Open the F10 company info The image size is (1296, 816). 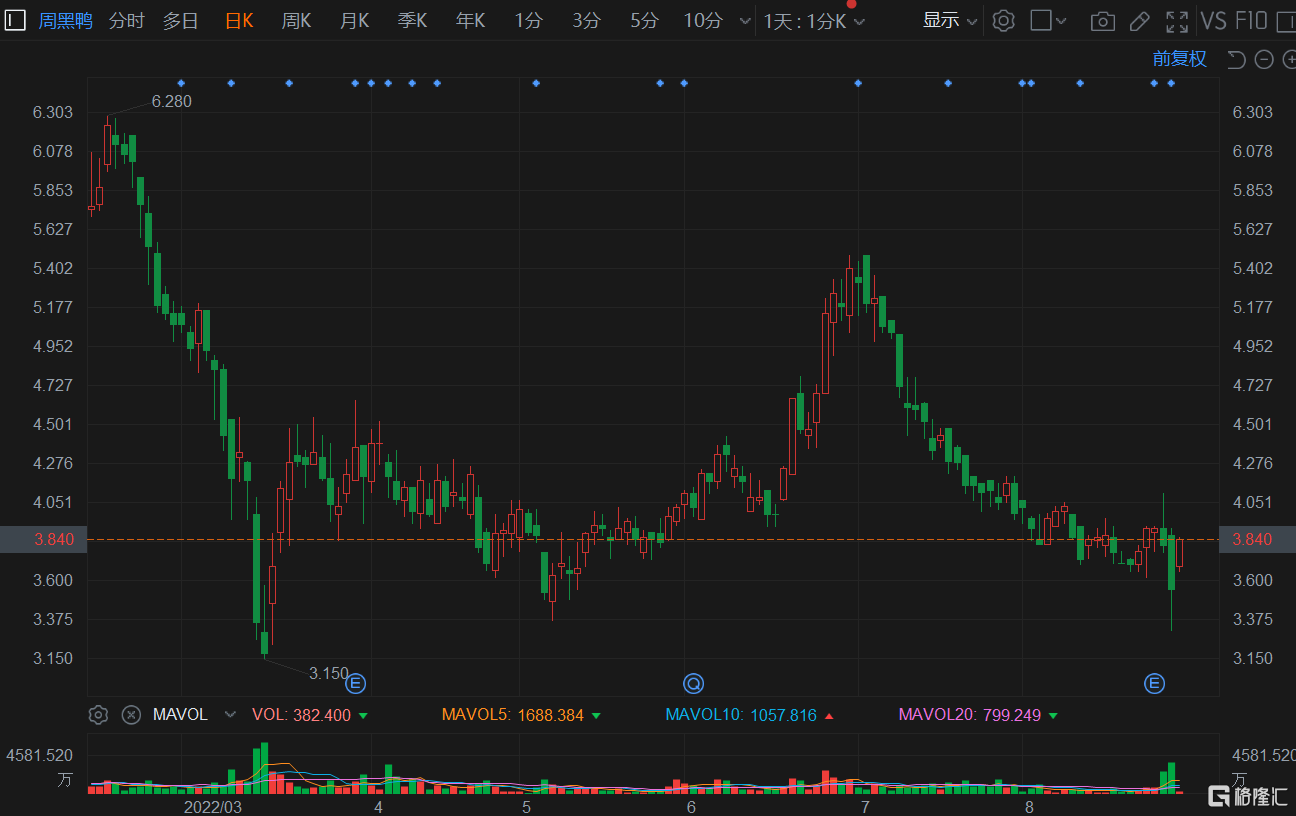(x=1252, y=21)
